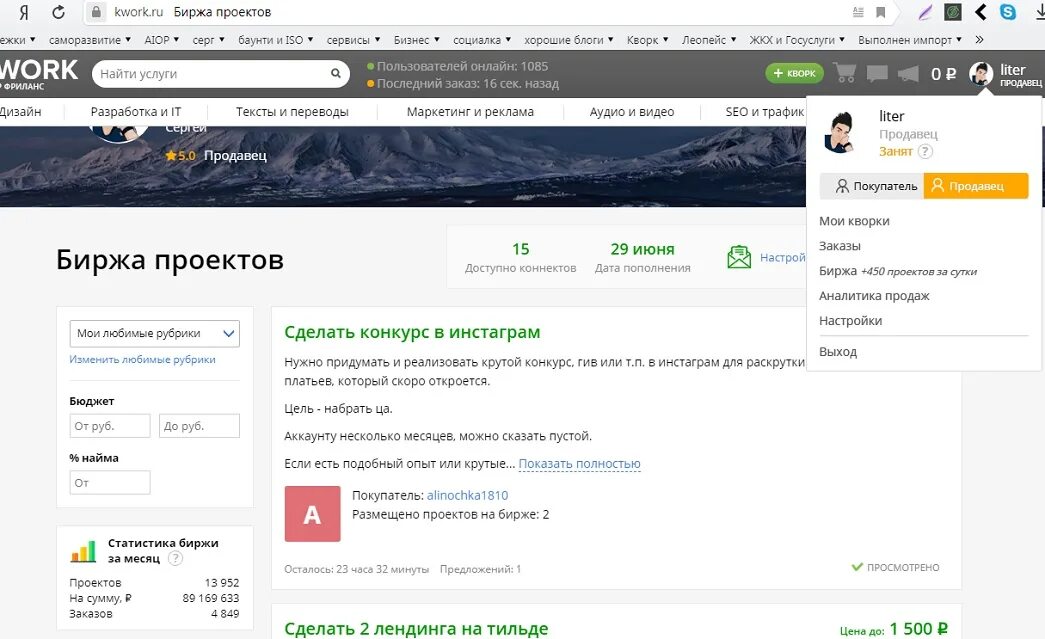The image size is (1045, 639).
Task: Open project Сделать конкурс в инстаграм
Action: click(412, 332)
